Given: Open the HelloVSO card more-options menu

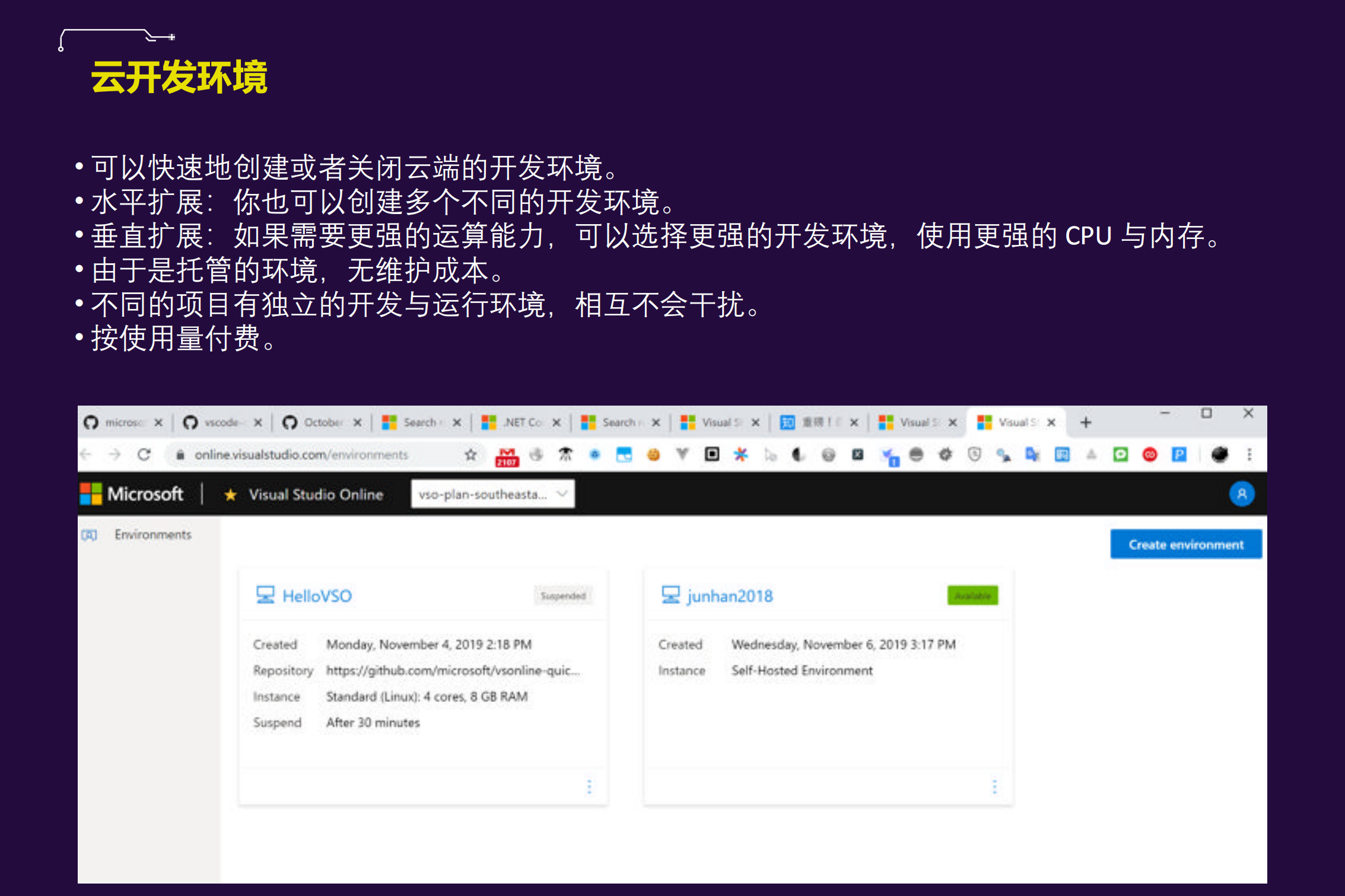Looking at the screenshot, I should tap(590, 786).
